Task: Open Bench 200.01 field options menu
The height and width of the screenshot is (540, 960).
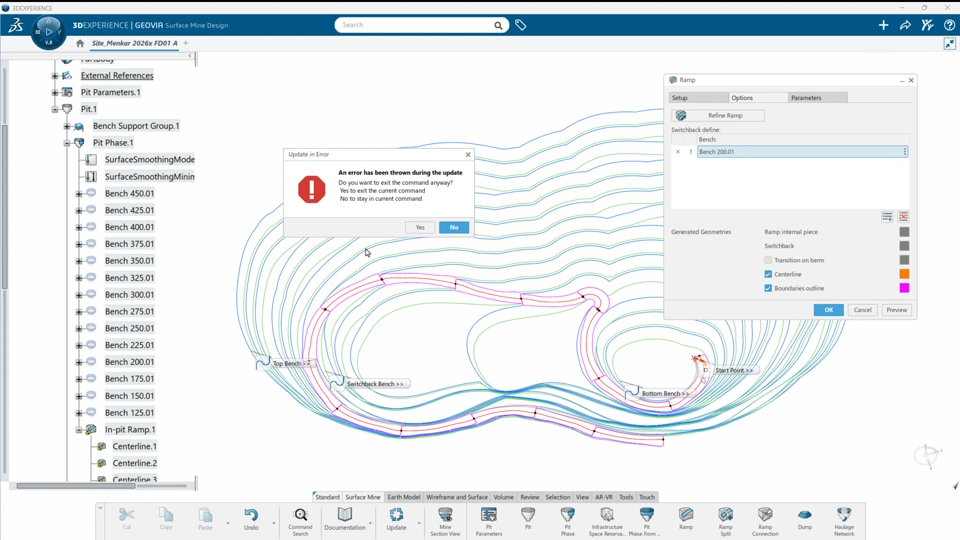Action: [x=905, y=152]
